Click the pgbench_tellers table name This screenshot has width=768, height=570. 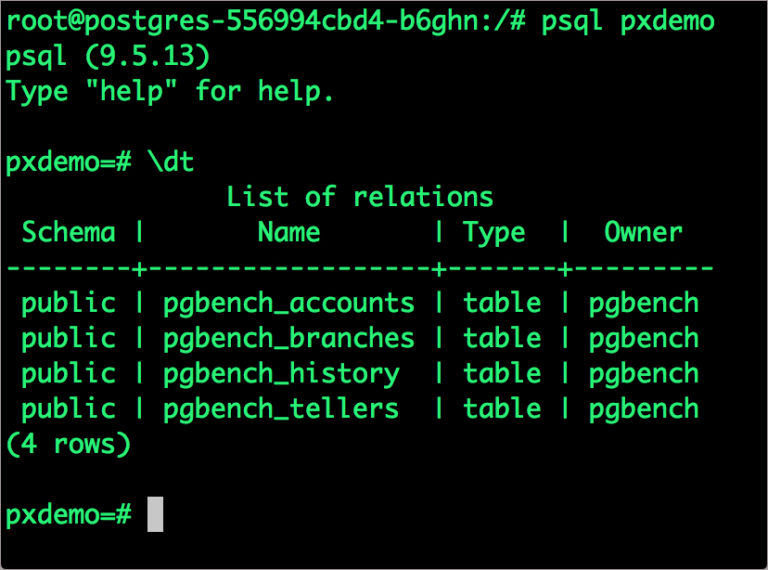click(x=280, y=408)
